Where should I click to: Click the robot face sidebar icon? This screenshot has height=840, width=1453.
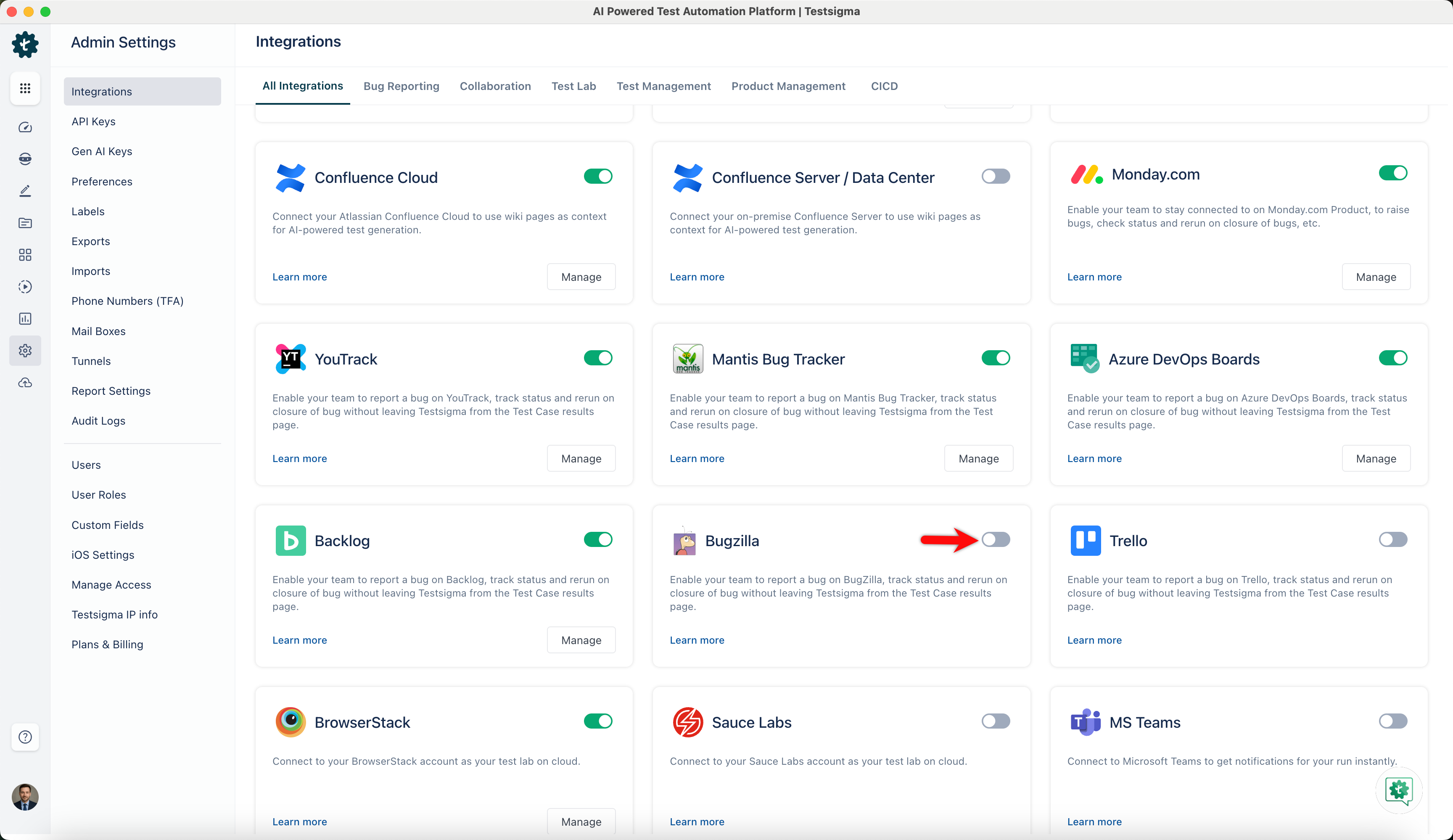coord(25,159)
